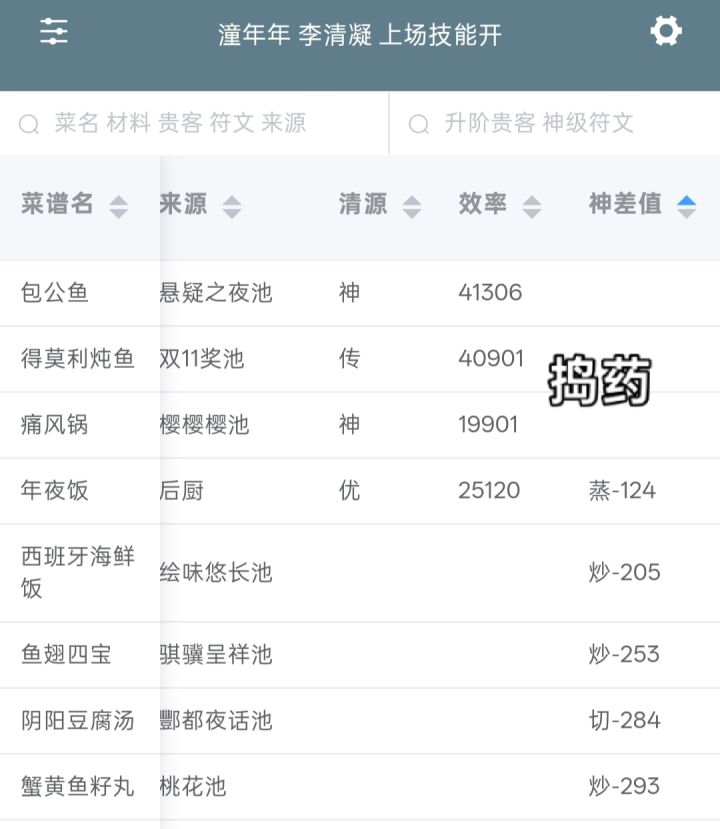Click the 年夜饭 recipe name
Image resolution: width=720 pixels, height=829 pixels.
click(x=54, y=491)
